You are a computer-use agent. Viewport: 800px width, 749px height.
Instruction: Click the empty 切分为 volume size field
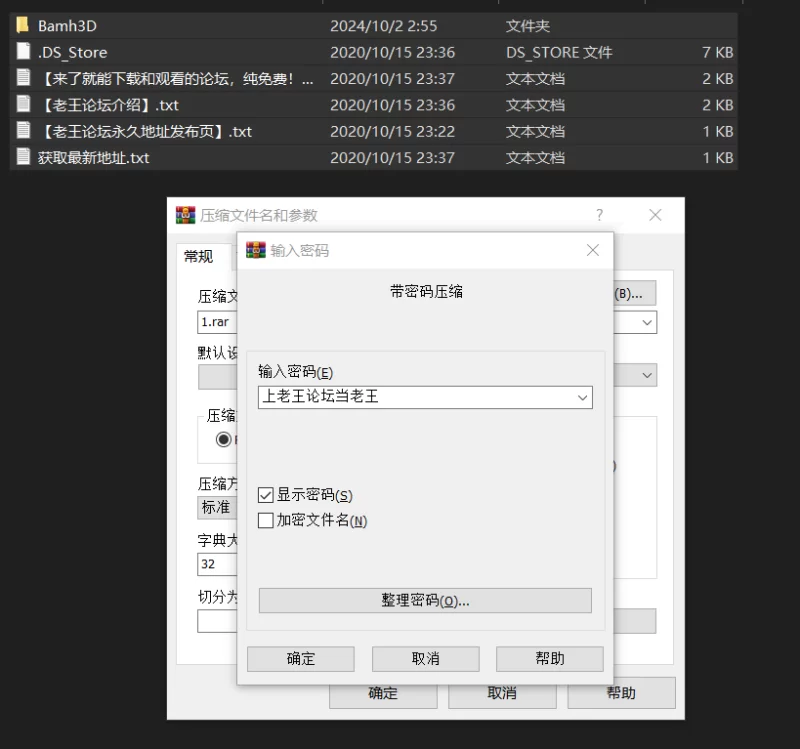click(x=217, y=621)
